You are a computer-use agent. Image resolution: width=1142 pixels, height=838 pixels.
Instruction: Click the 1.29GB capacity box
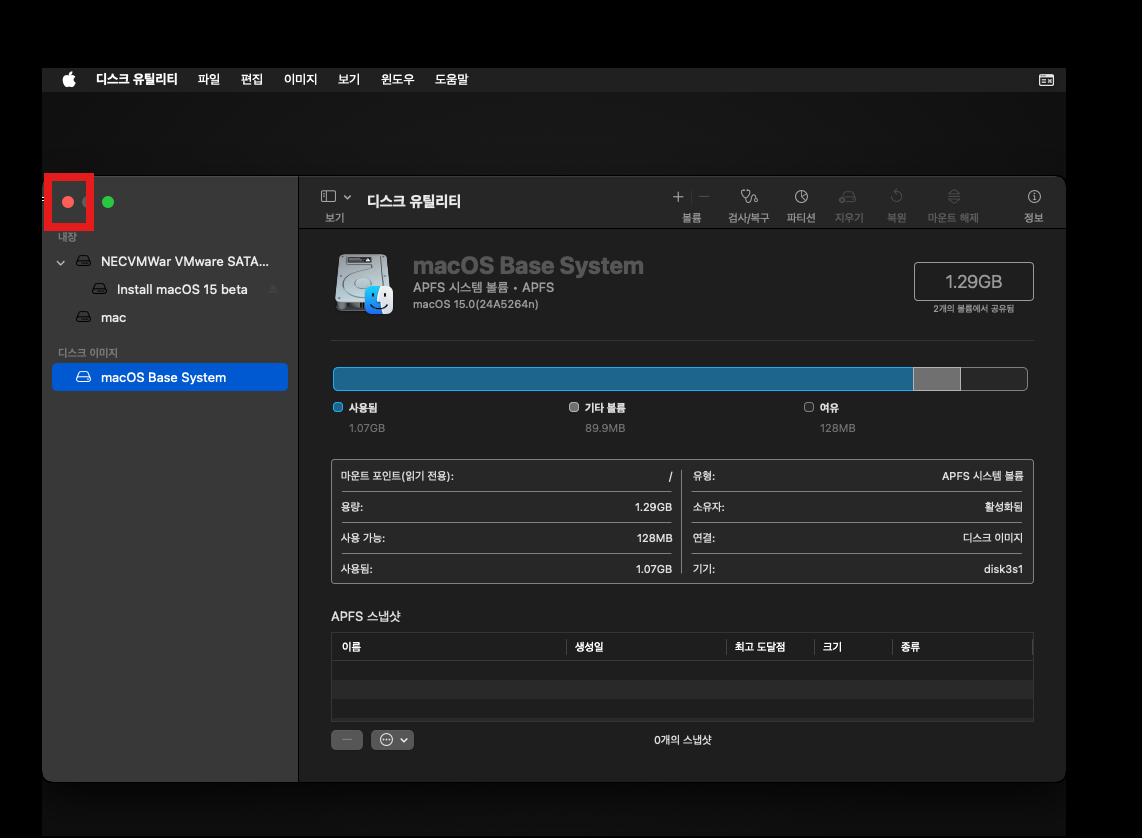(x=973, y=282)
